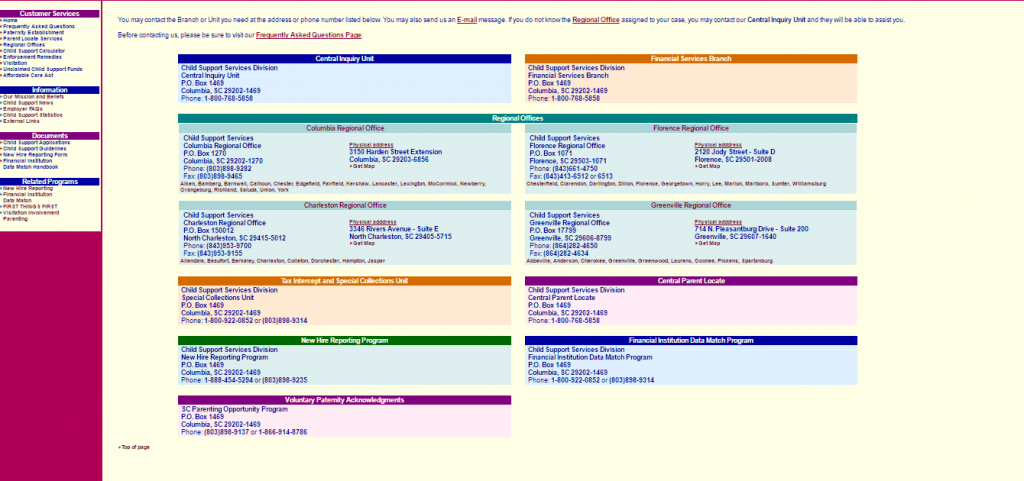Click Get Map for Charleston Regional Office
Screen dimensions: 1024x481
(363, 243)
